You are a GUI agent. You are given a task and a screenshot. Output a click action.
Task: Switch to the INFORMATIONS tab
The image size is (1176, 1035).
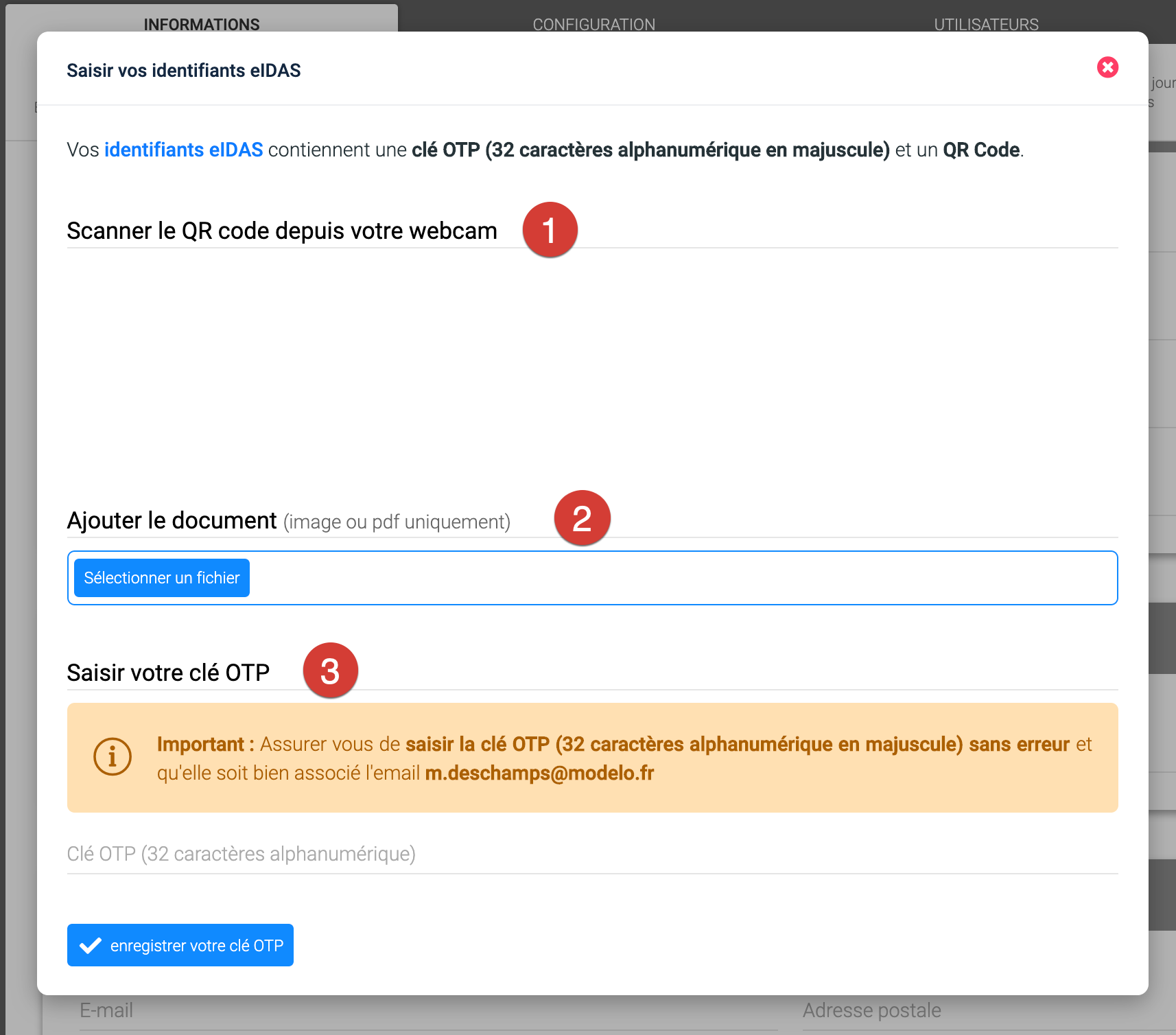pyautogui.click(x=201, y=23)
